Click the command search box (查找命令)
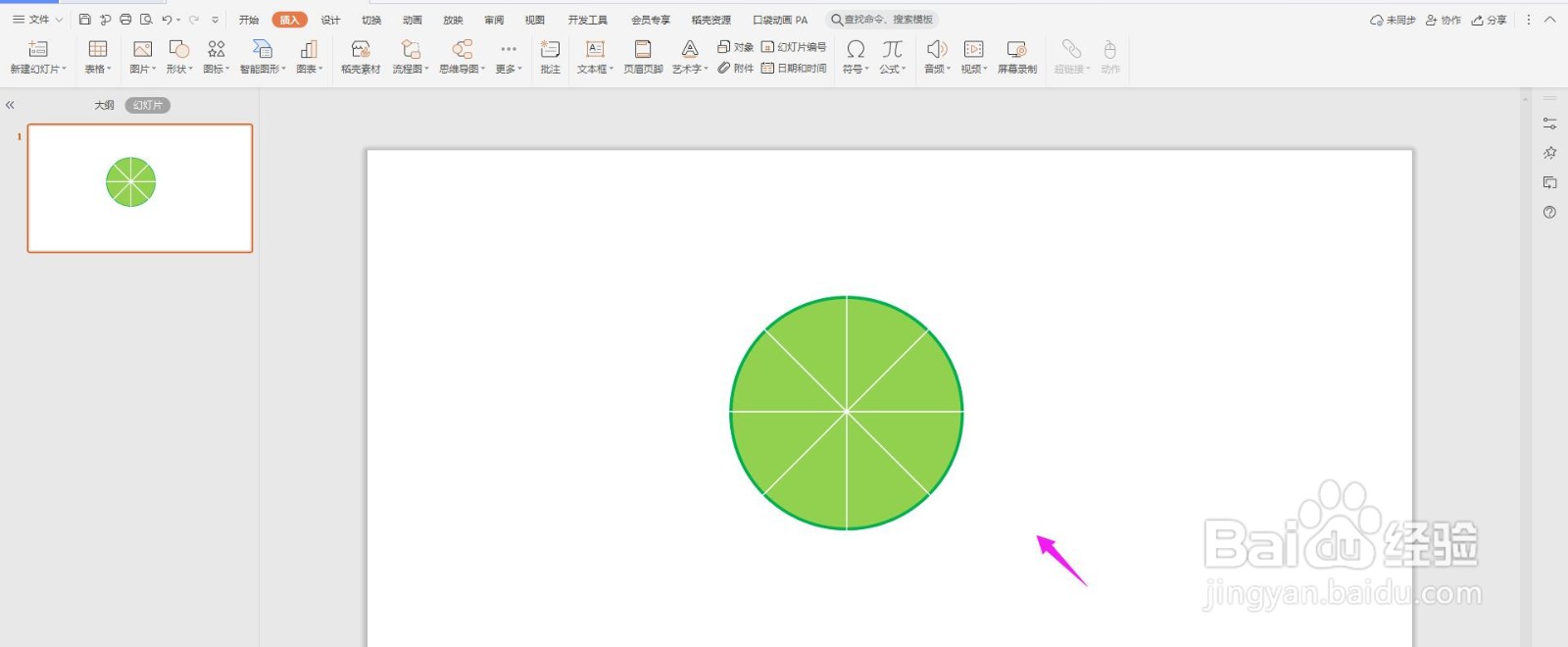Image resolution: width=1568 pixels, height=647 pixels. point(883,20)
